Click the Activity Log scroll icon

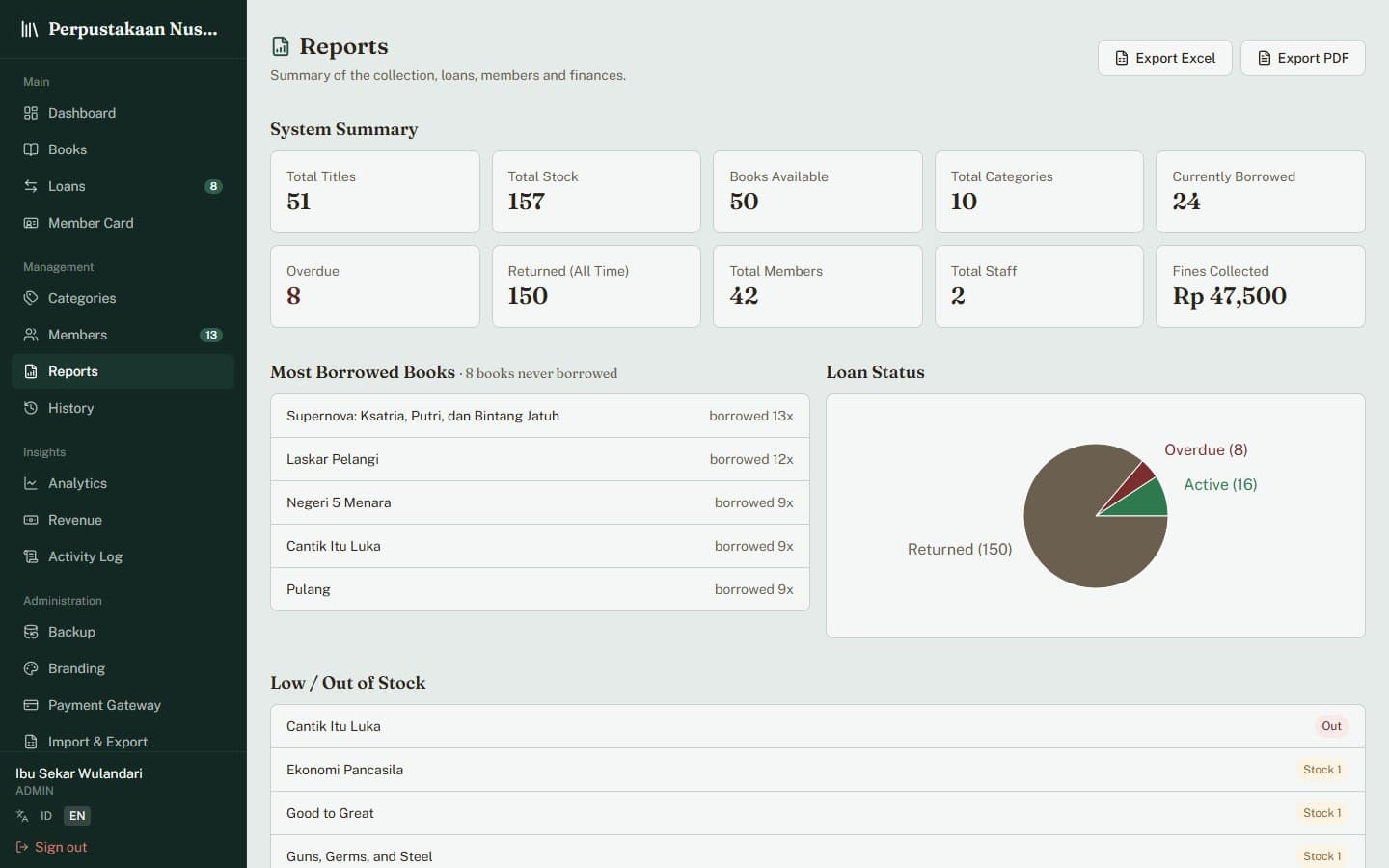[x=31, y=556]
